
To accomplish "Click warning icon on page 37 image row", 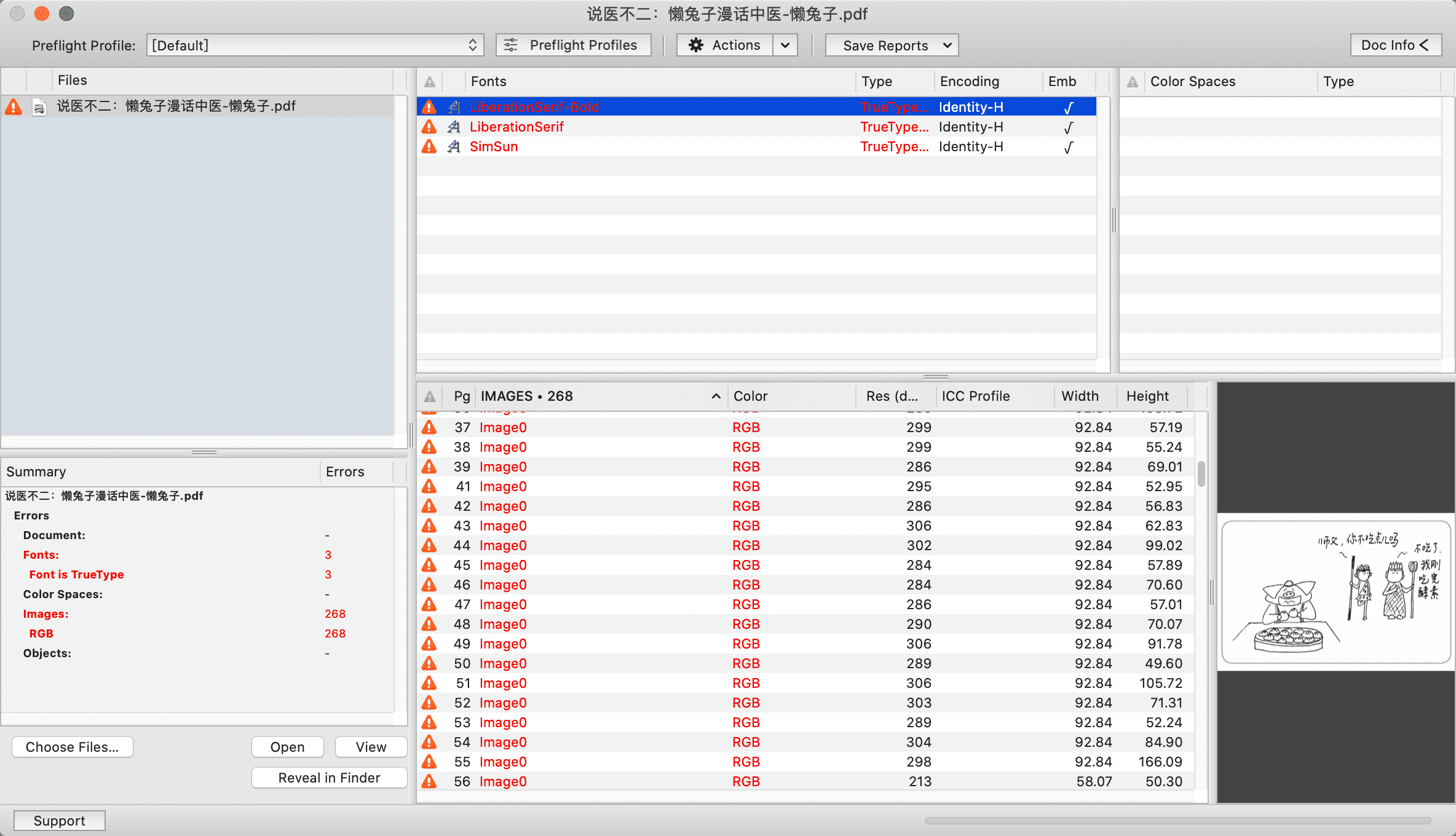I will click(429, 427).
